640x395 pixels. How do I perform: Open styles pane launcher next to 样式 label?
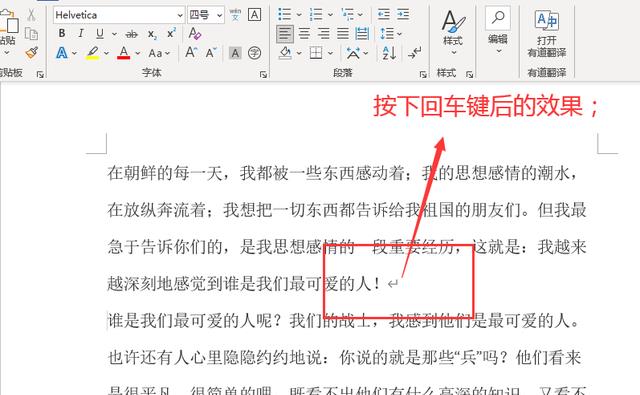click(469, 74)
